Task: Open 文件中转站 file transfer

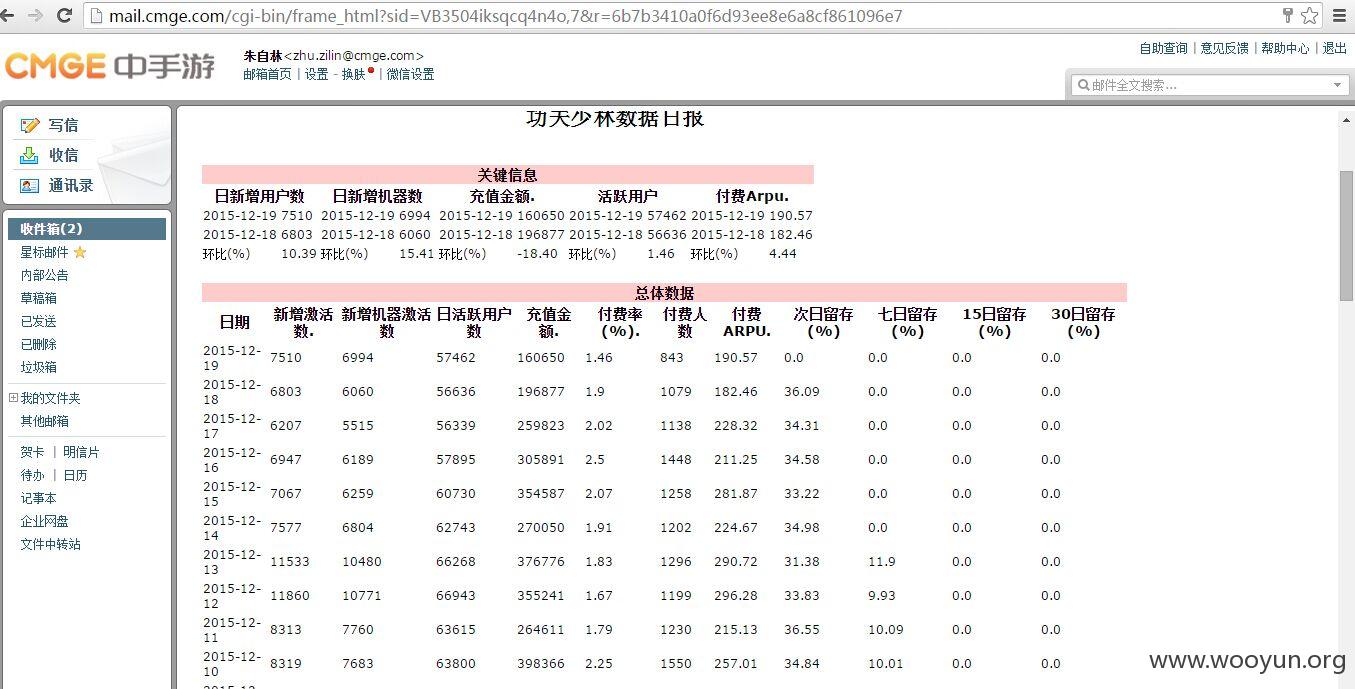Action: (51, 544)
